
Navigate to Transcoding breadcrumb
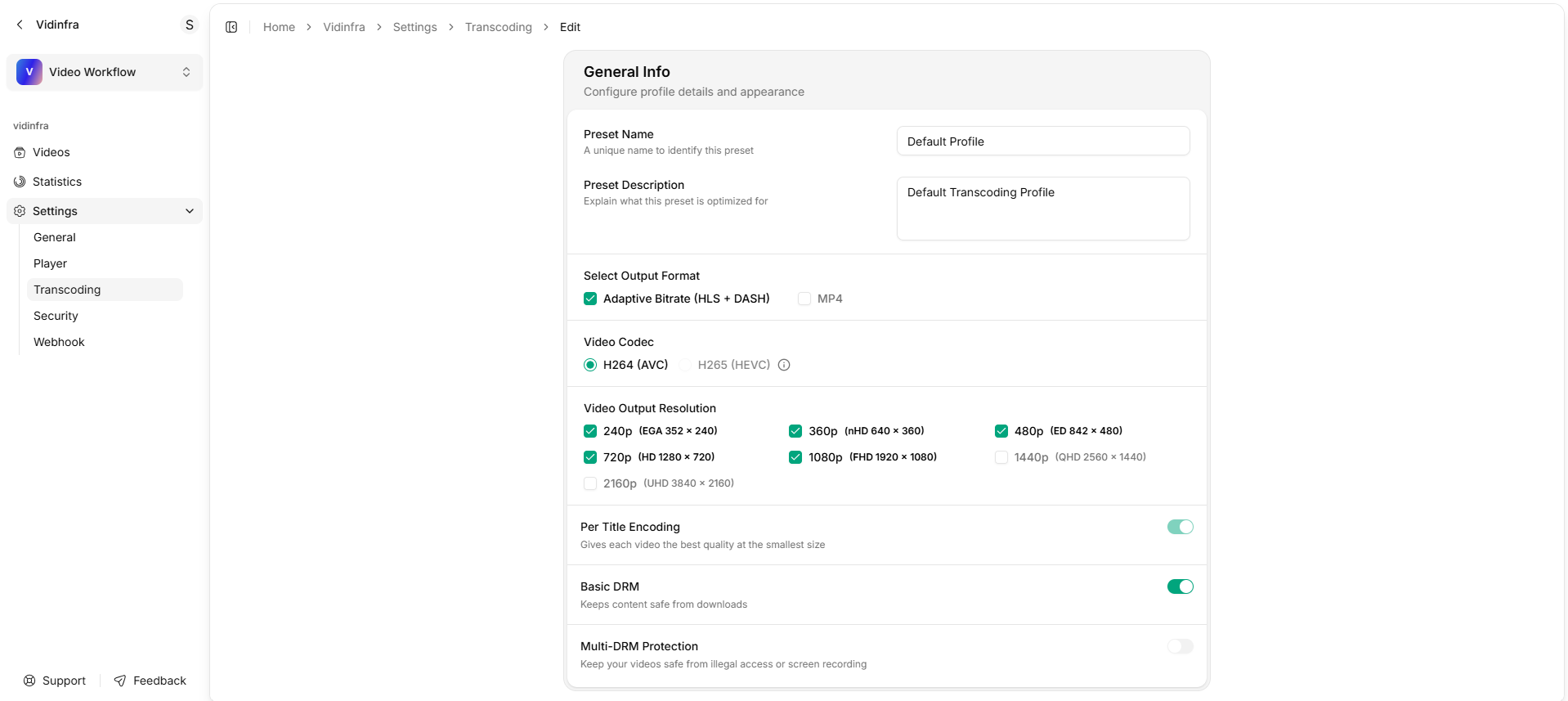(x=499, y=27)
